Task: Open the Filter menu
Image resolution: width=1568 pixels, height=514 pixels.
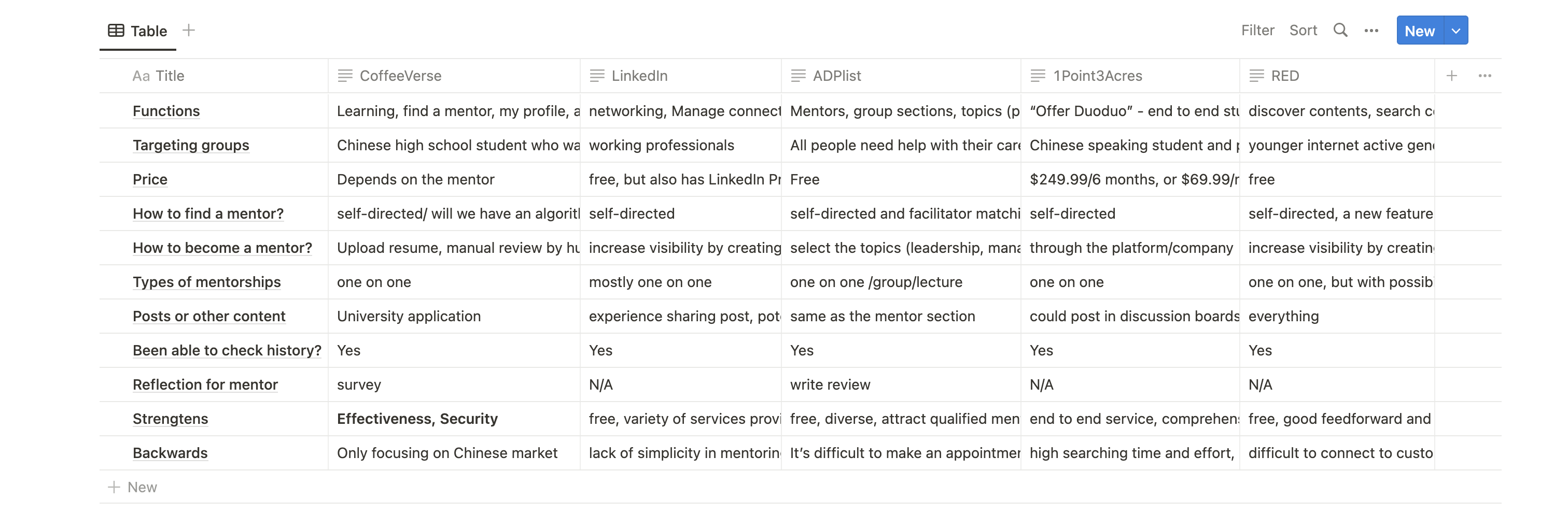Action: click(x=1257, y=31)
